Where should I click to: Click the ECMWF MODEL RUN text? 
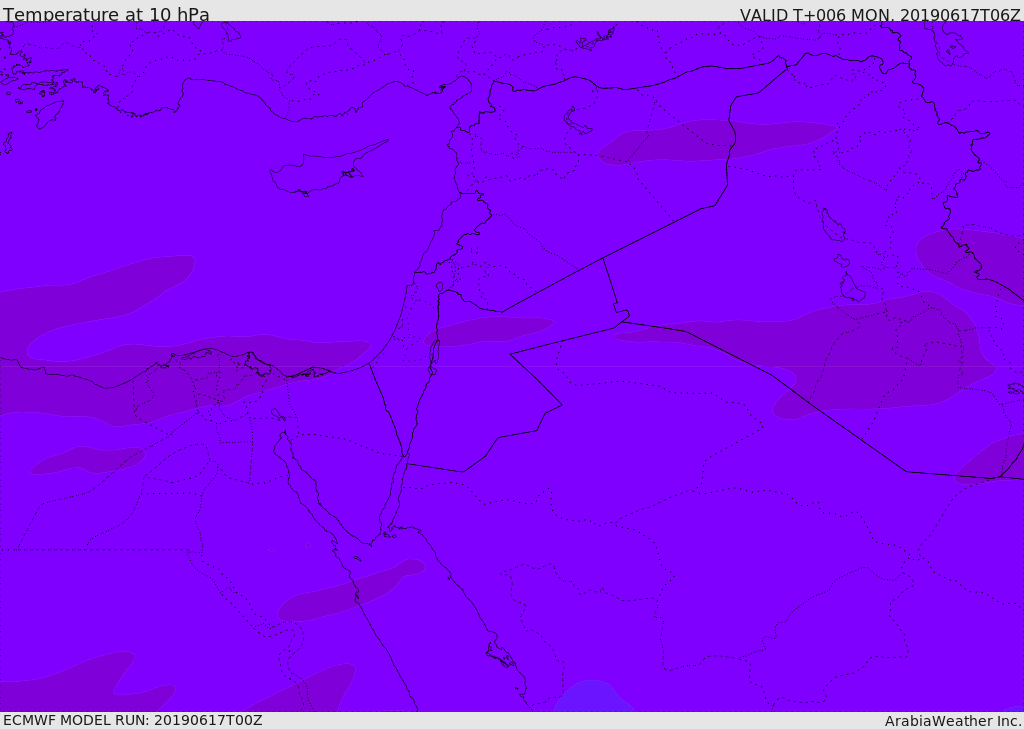[132, 720]
